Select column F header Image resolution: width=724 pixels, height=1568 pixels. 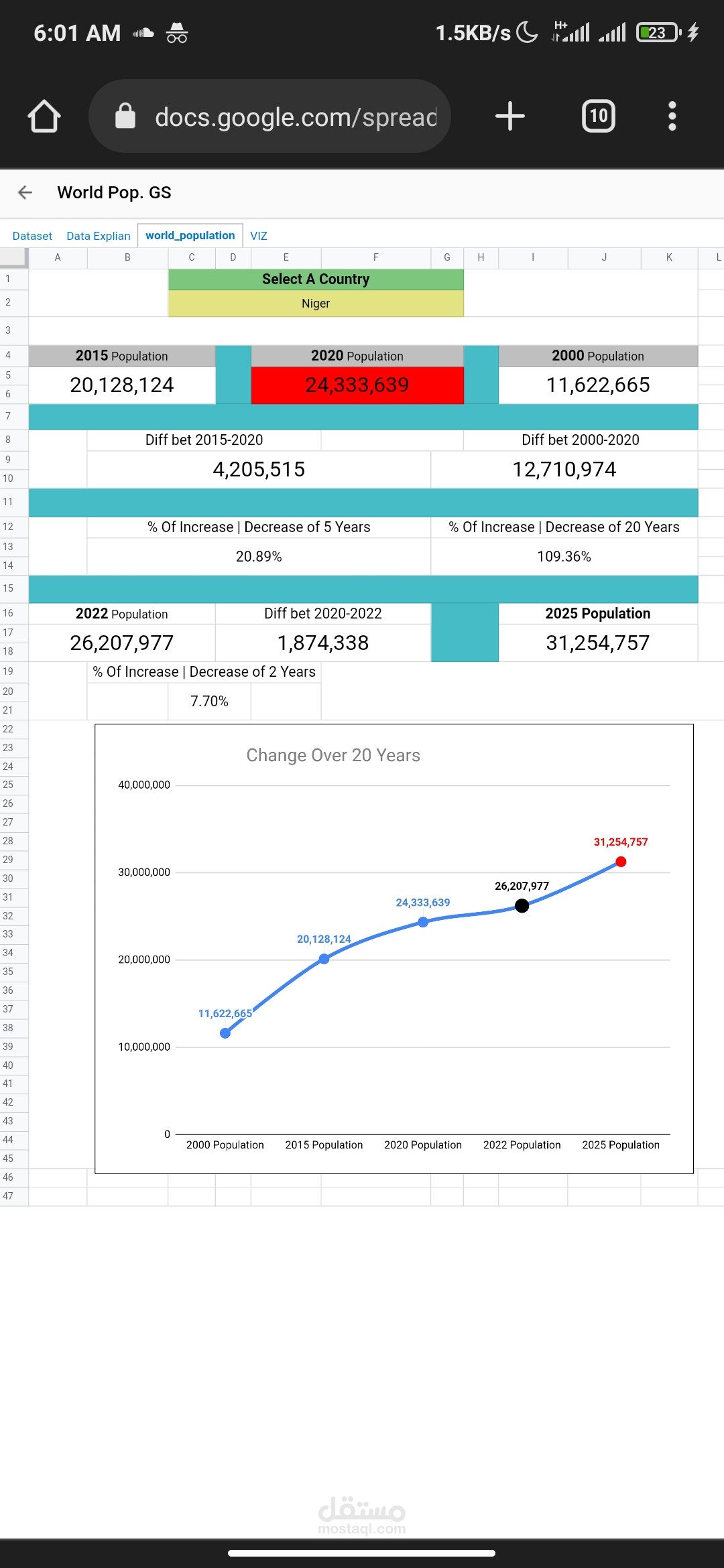click(375, 257)
